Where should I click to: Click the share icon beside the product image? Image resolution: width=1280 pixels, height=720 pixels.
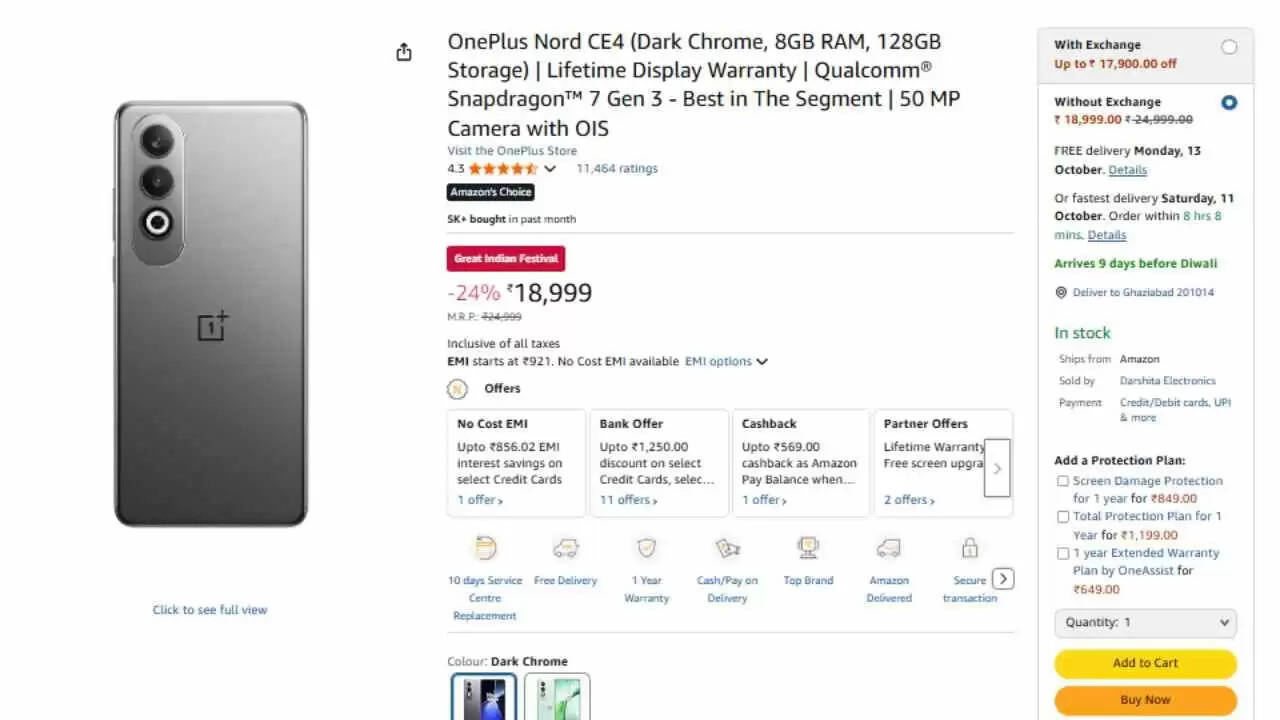coord(404,52)
